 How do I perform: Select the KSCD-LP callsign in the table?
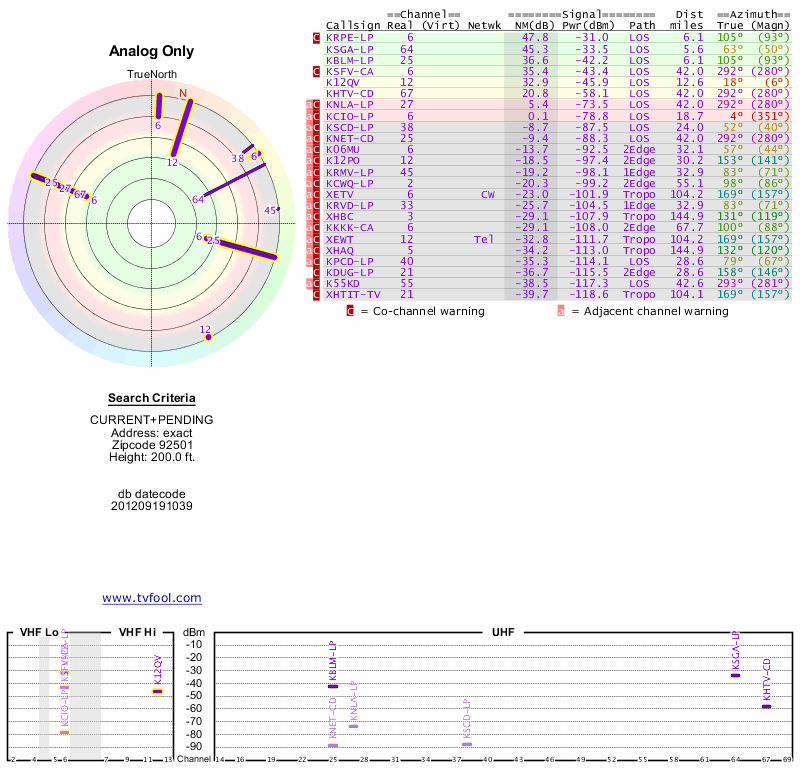coord(349,128)
